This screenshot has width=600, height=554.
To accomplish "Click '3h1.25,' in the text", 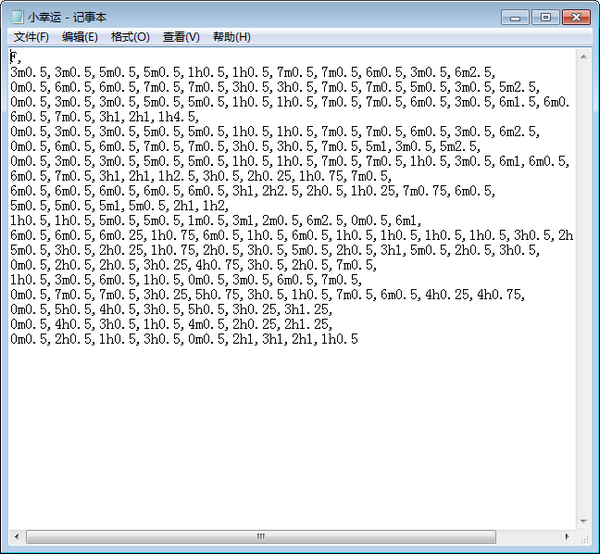I will [308, 309].
